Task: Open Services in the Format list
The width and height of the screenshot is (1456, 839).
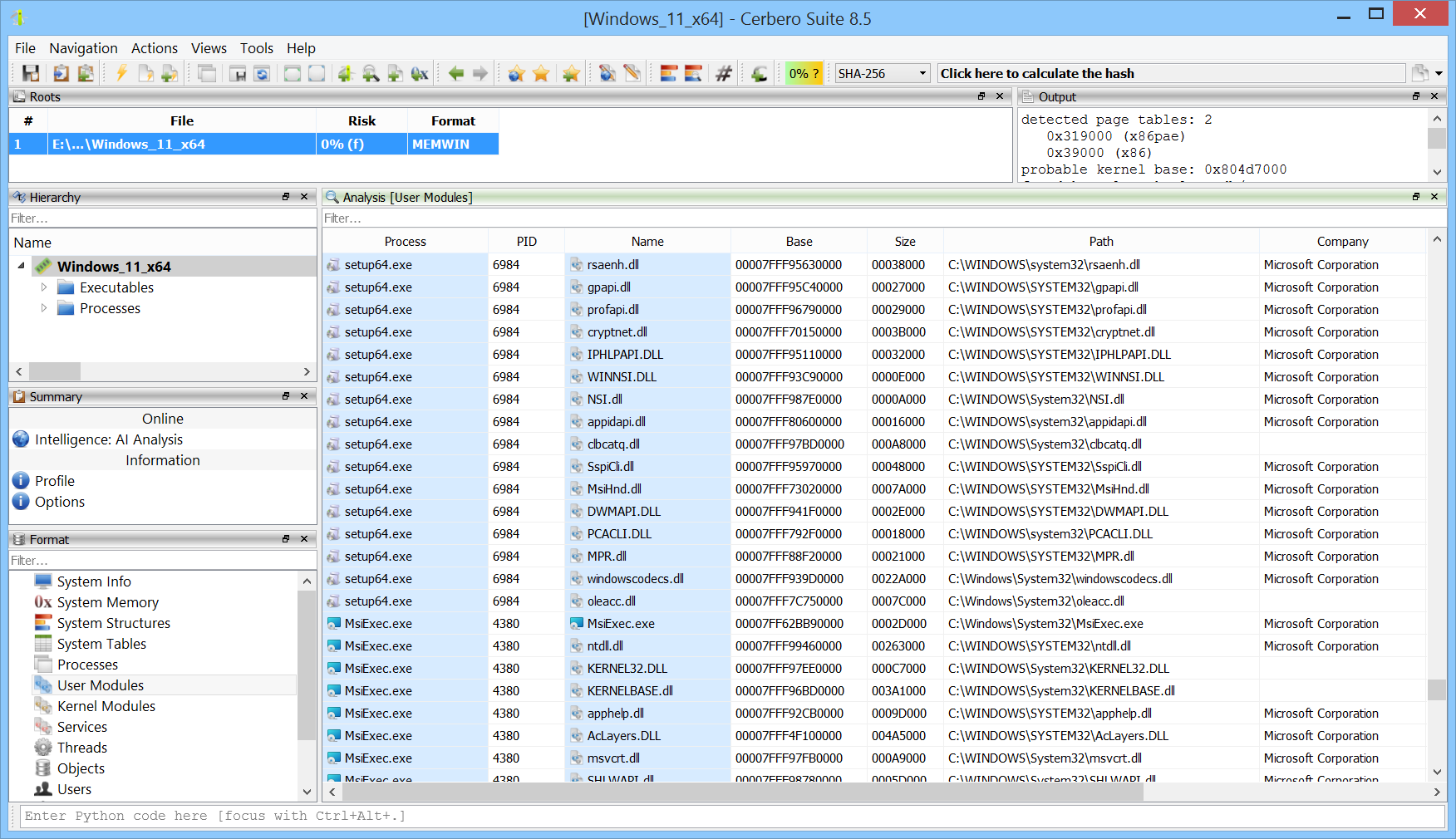Action: coord(81,727)
